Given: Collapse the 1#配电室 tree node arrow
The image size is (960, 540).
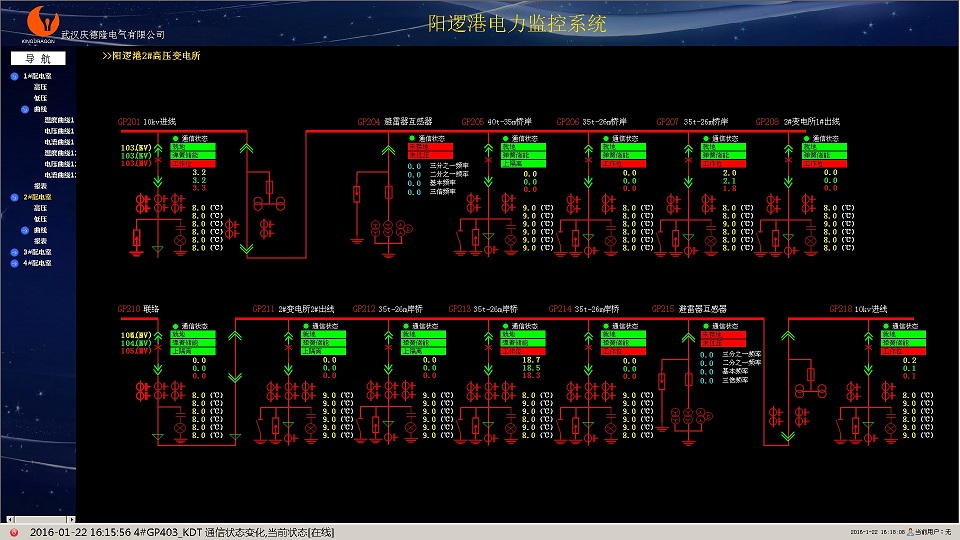Looking at the screenshot, I should pos(14,77).
